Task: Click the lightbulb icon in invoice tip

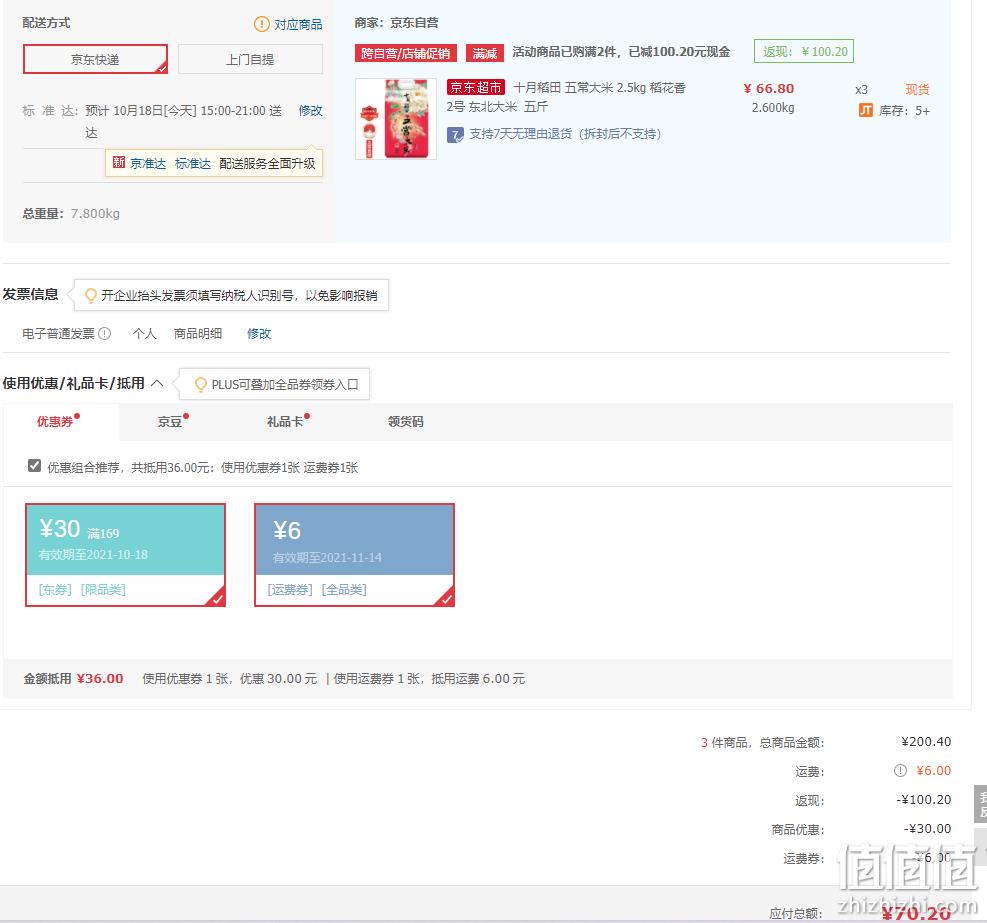Action: click(x=91, y=295)
